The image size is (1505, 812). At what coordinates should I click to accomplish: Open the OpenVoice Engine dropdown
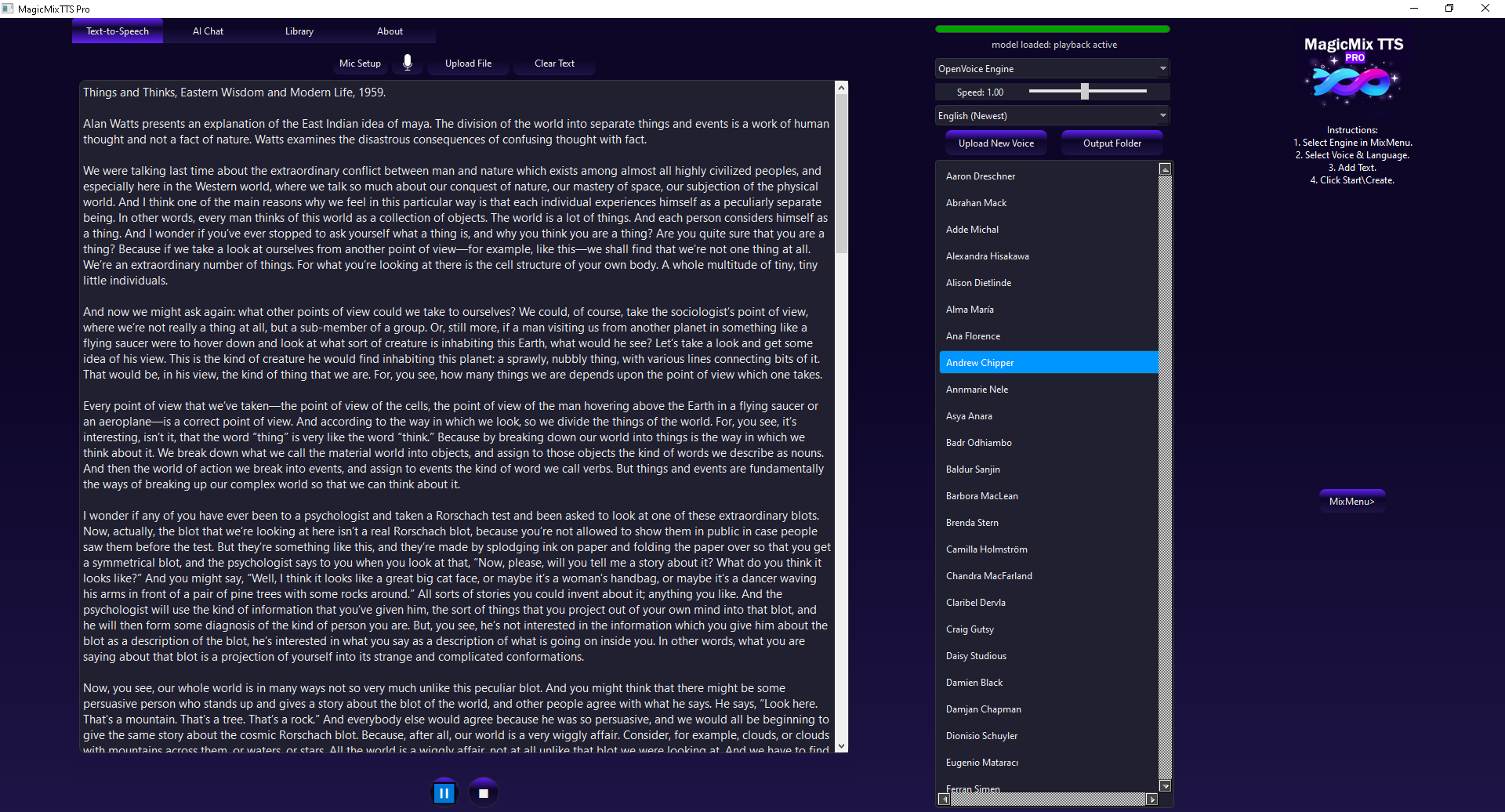click(1052, 69)
